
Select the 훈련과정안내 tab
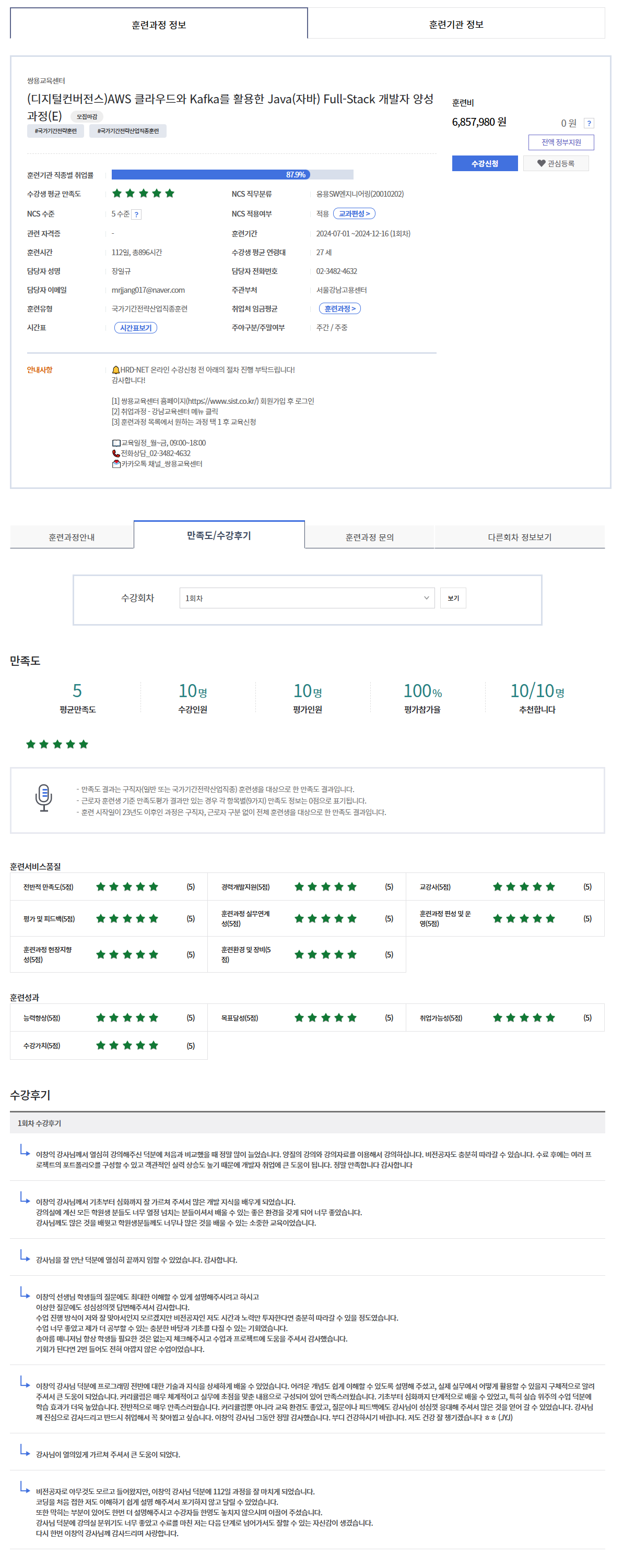72,537
